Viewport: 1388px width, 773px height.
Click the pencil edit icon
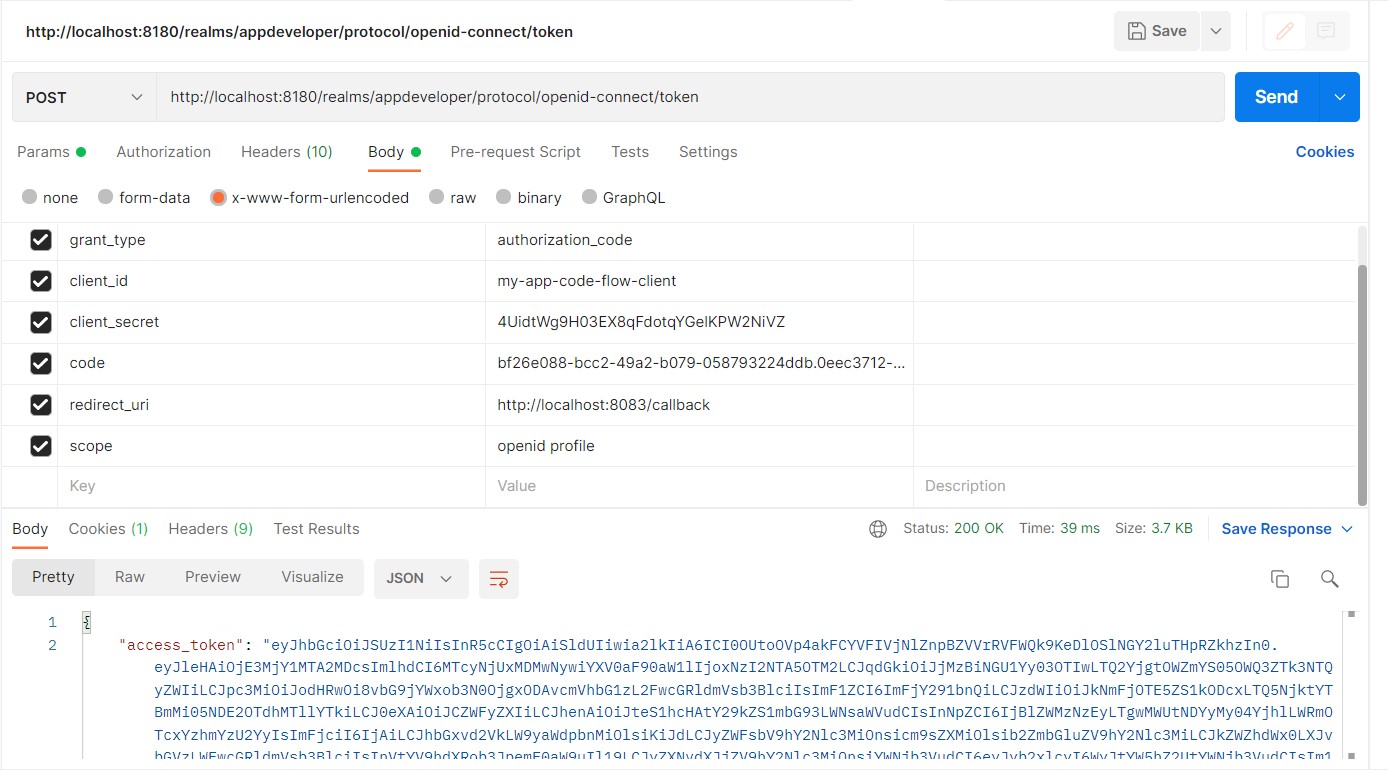click(x=1285, y=31)
